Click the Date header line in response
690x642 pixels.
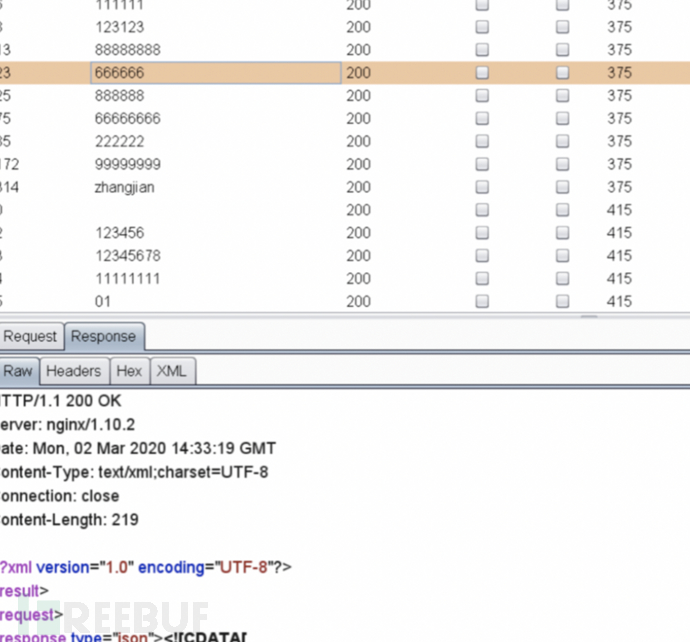point(138,448)
